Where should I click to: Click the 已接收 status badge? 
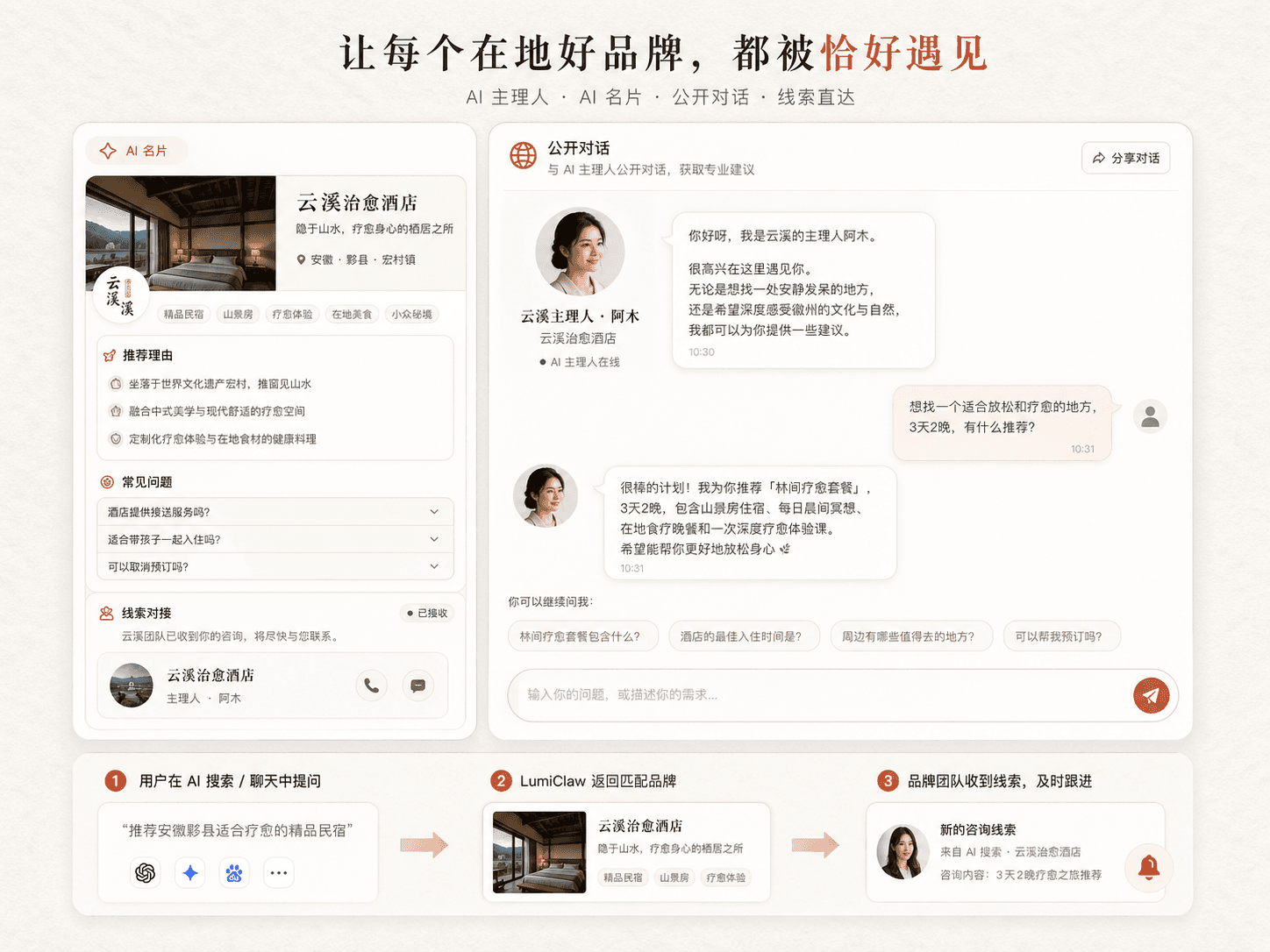tap(427, 613)
